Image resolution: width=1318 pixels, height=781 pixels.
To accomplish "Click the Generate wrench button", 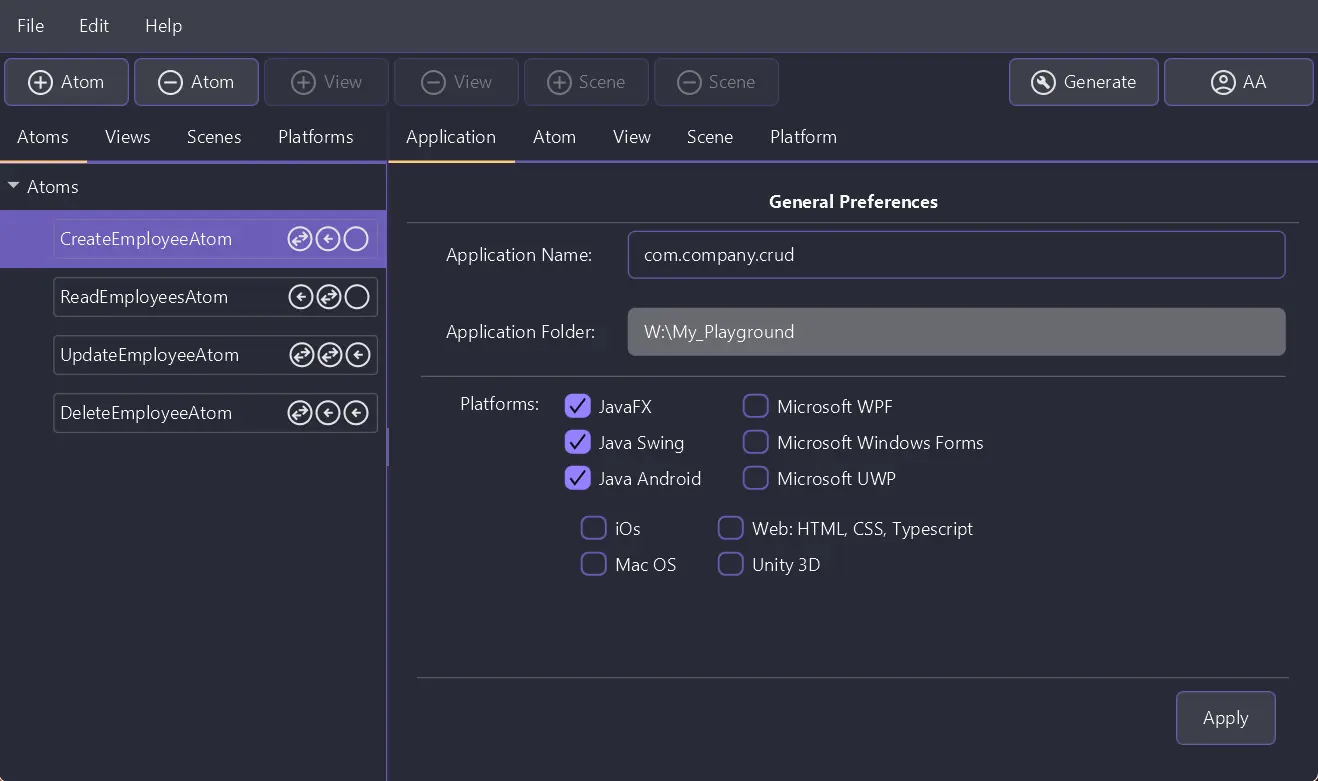I will 1083,82.
